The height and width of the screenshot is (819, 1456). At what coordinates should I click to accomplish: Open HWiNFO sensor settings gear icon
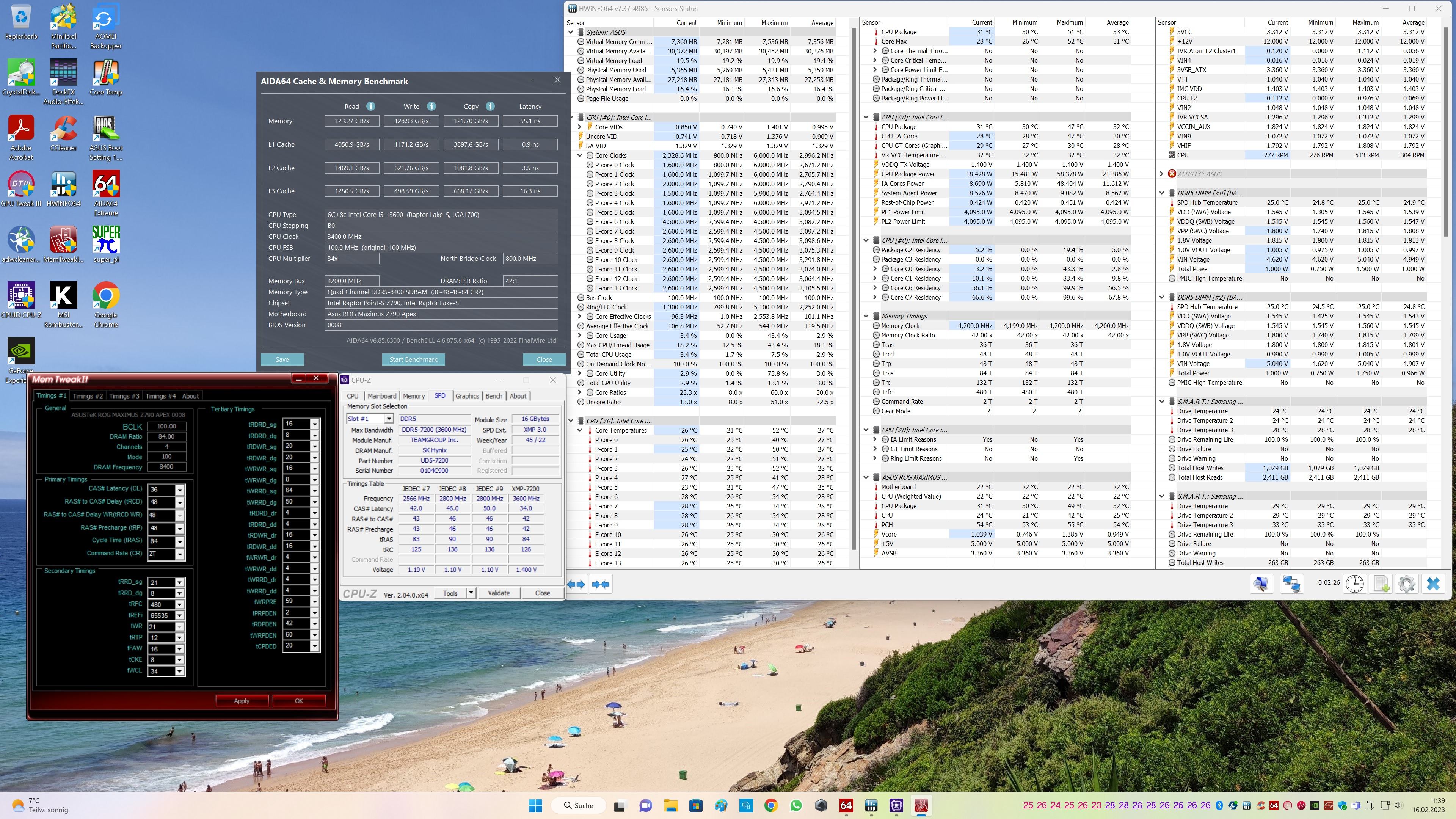point(1406,583)
